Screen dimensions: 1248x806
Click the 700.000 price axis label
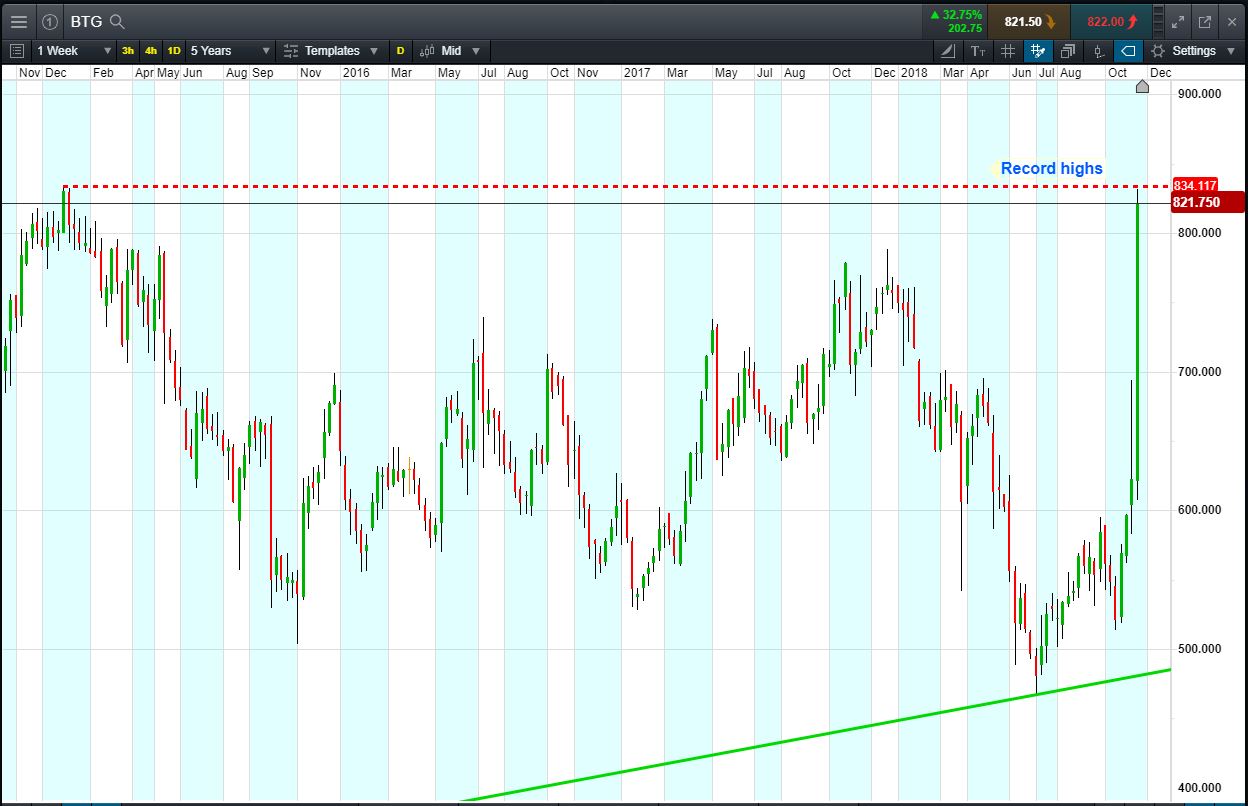(1199, 371)
